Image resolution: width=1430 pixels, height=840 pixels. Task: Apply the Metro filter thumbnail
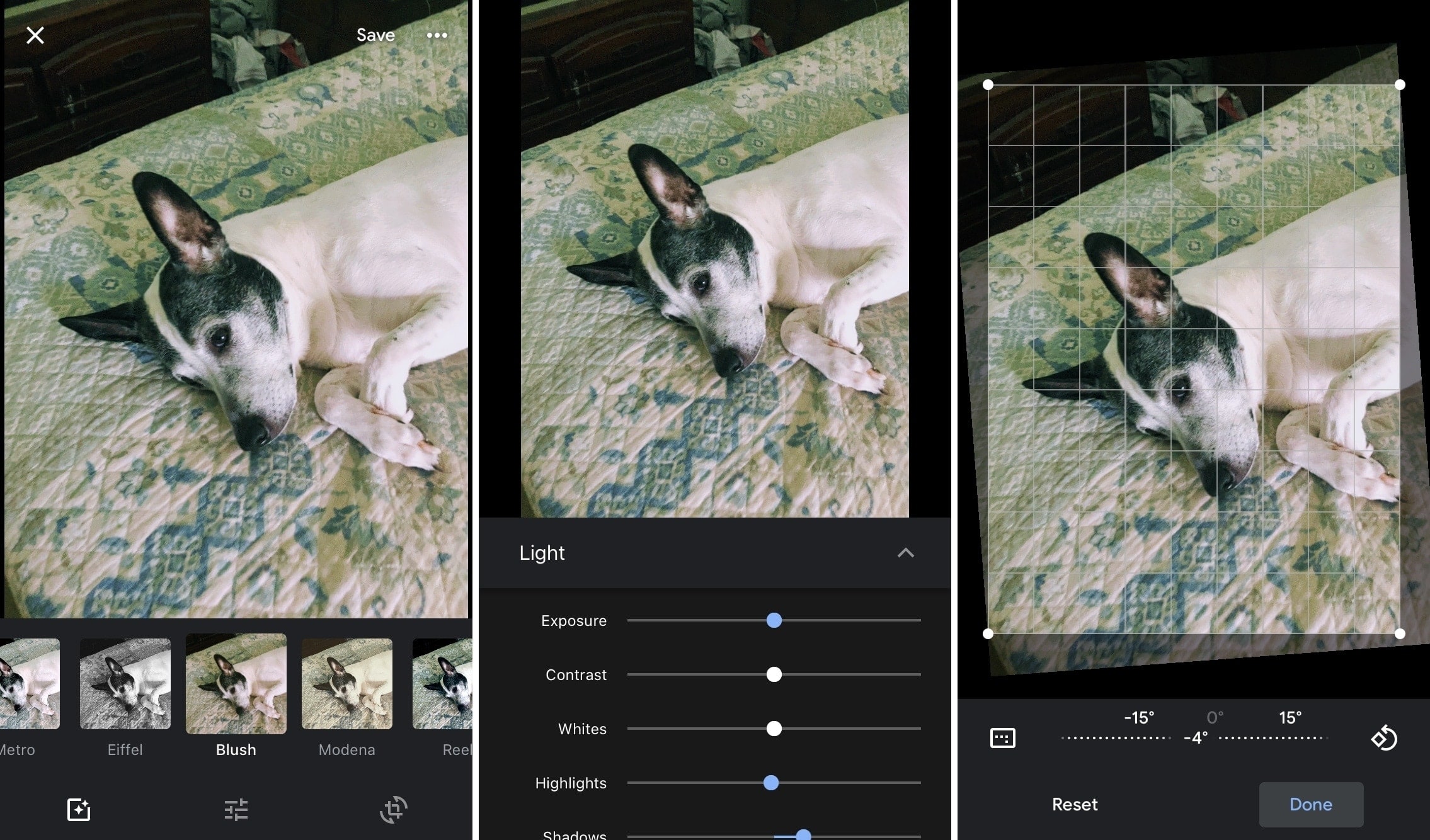[30, 684]
